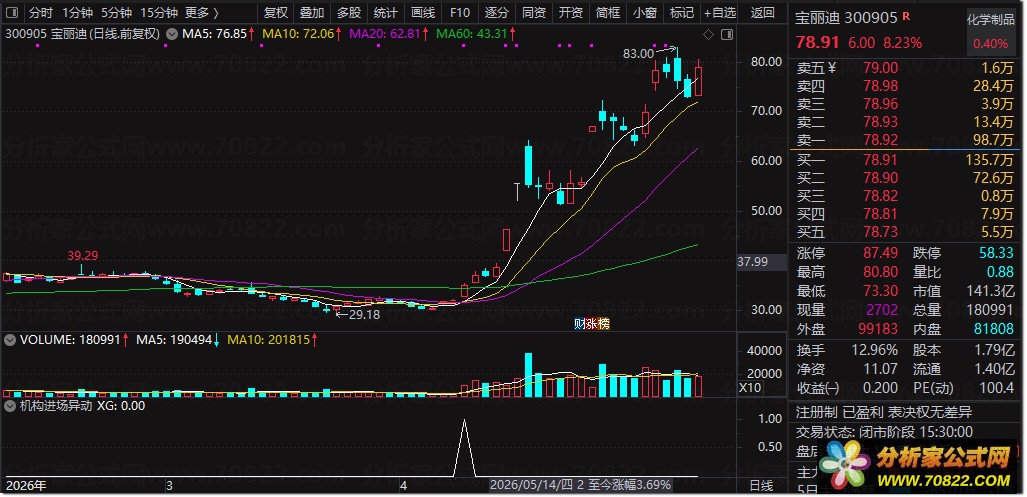
Task: Toggle 简框 simple frame mode
Action: [608, 12]
